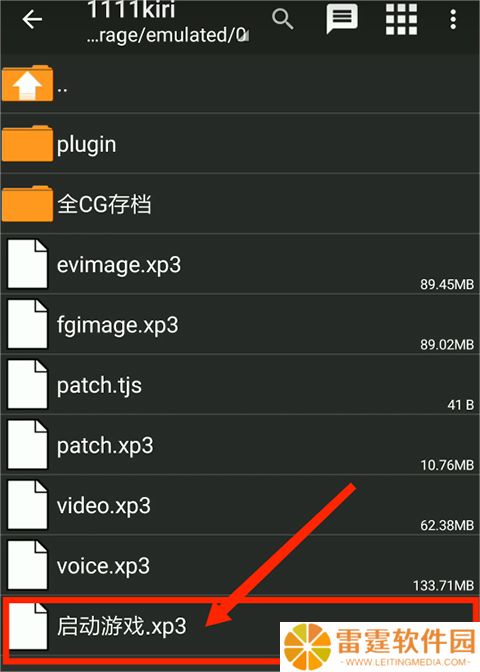Click the 全CG存档 folder icon
The image size is (480, 672).
(27, 203)
